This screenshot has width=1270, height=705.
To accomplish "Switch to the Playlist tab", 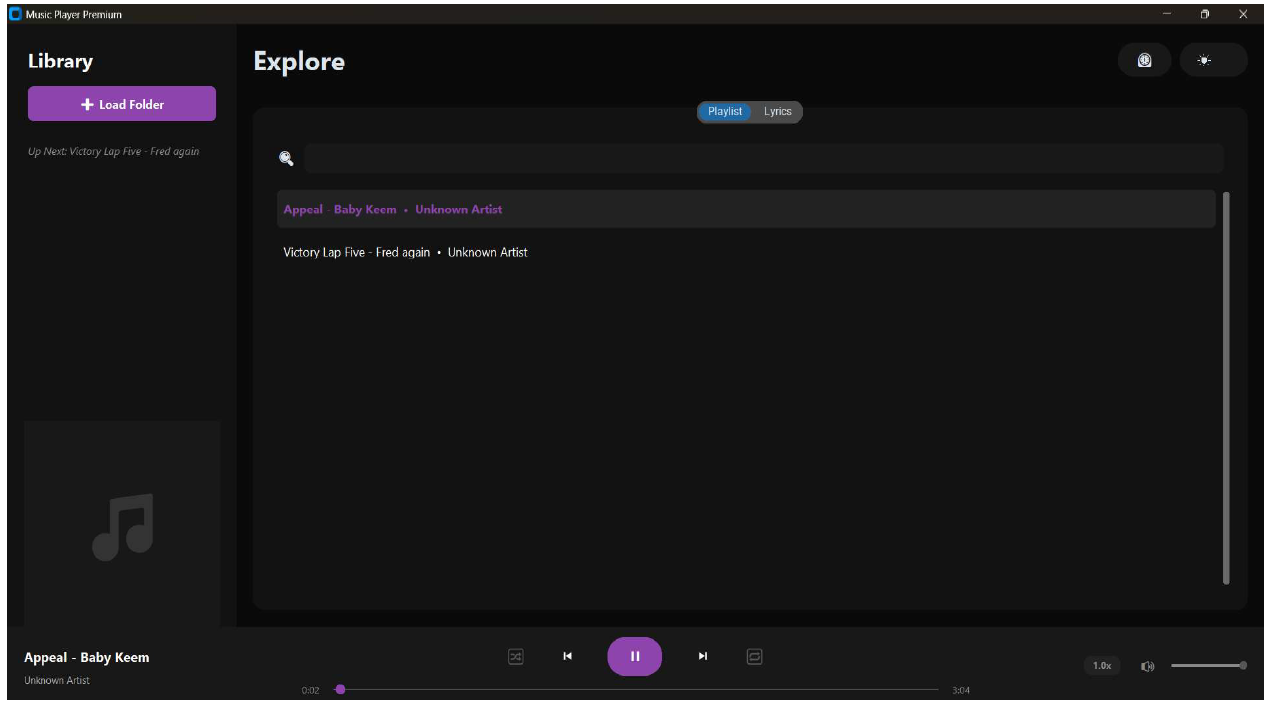I will click(725, 112).
